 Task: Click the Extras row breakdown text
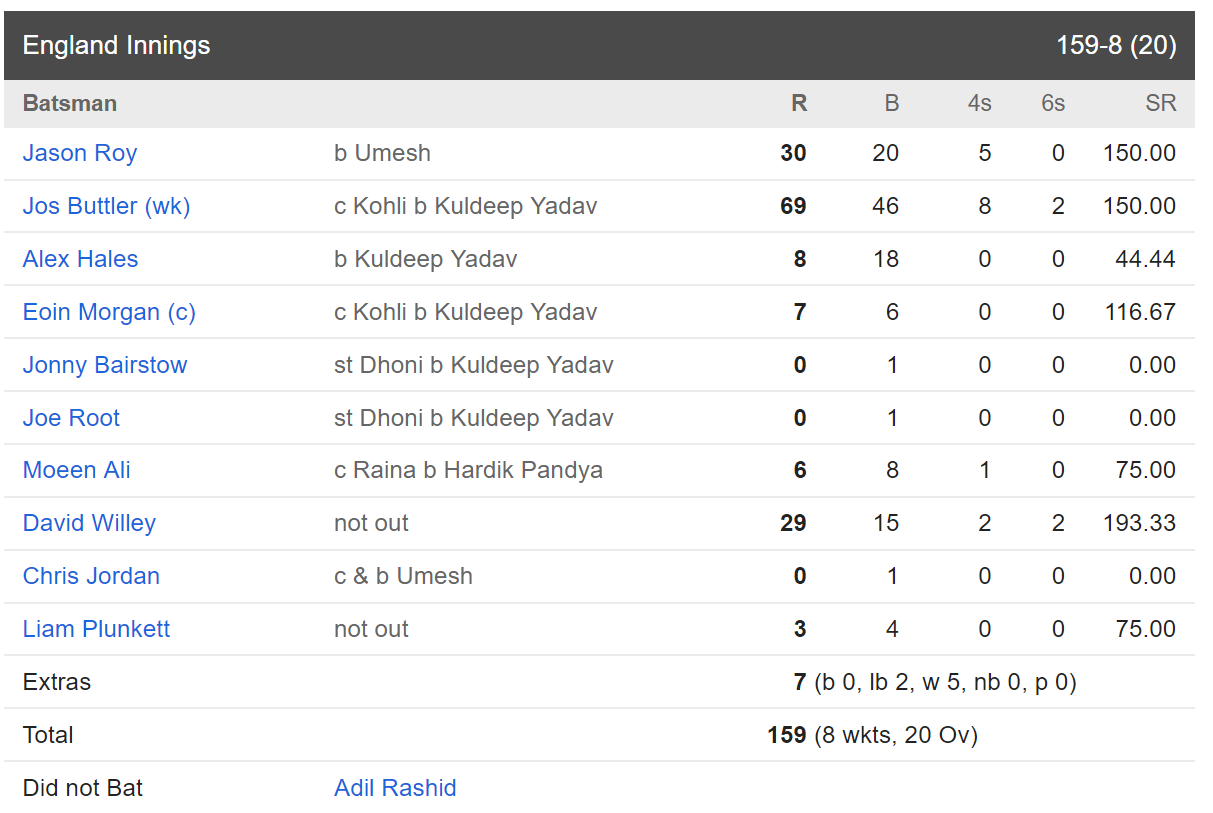point(935,682)
